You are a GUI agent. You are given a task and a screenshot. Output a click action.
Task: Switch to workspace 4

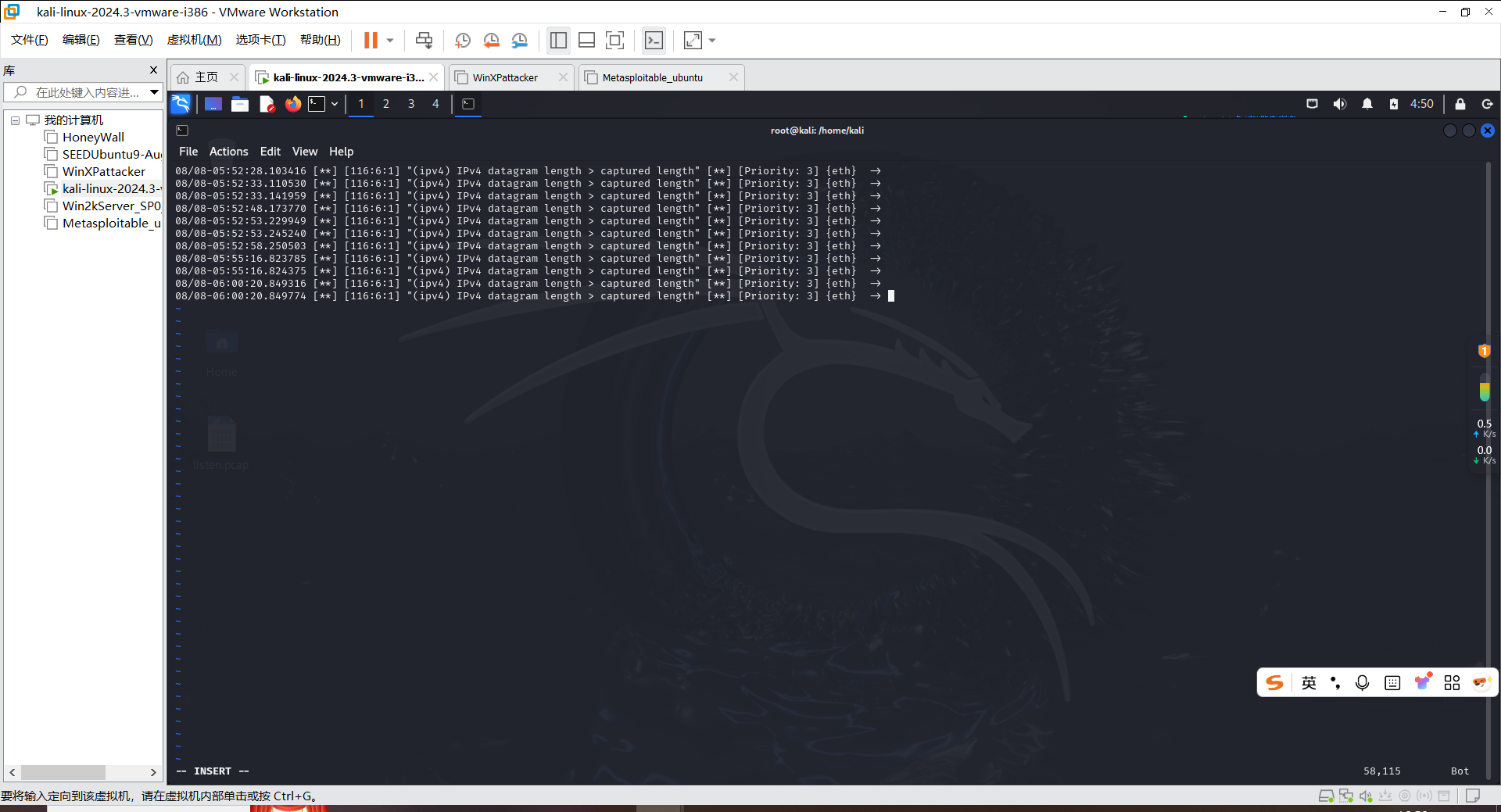tap(435, 104)
